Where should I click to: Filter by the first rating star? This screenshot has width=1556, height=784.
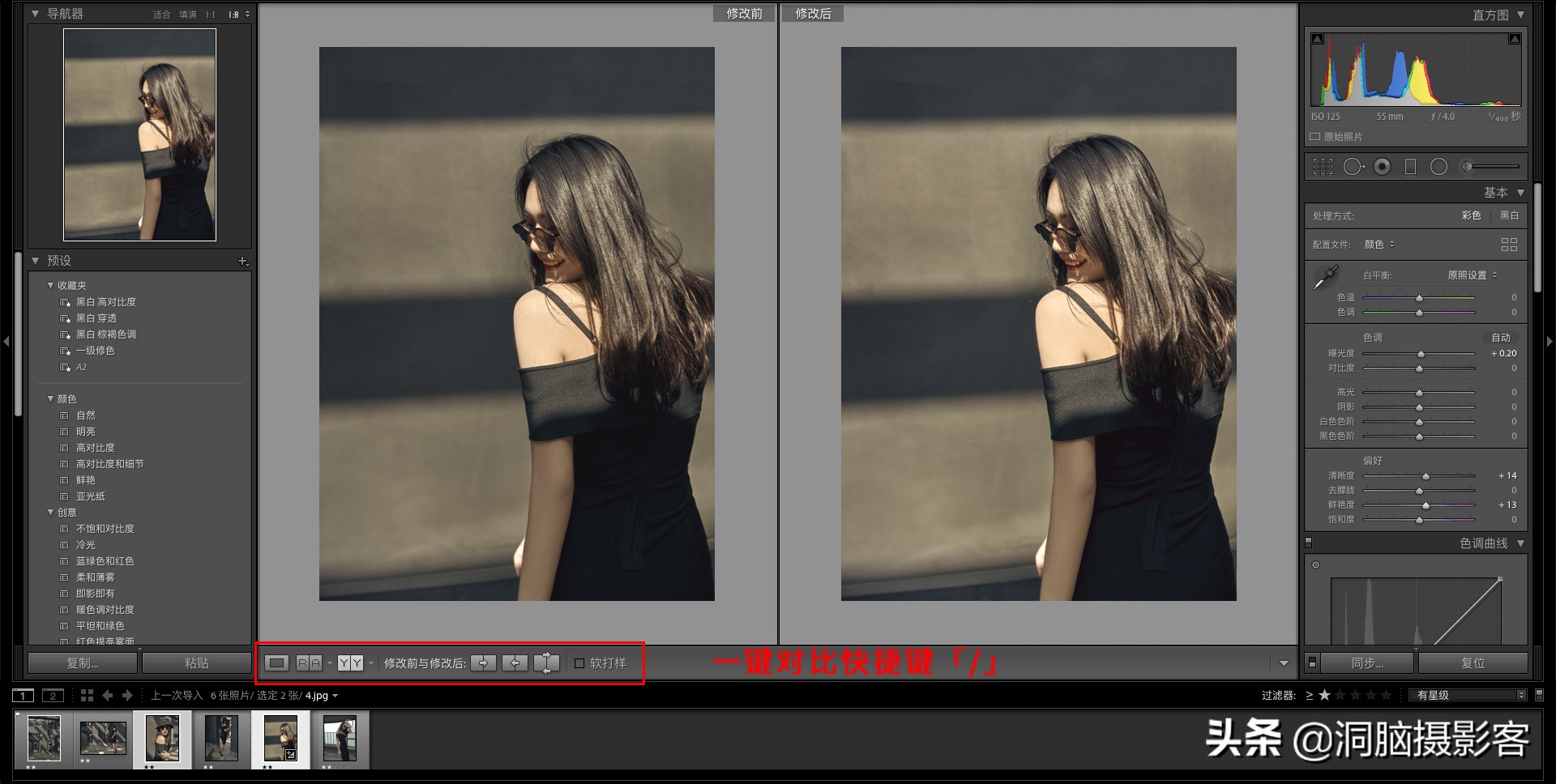click(x=1324, y=695)
